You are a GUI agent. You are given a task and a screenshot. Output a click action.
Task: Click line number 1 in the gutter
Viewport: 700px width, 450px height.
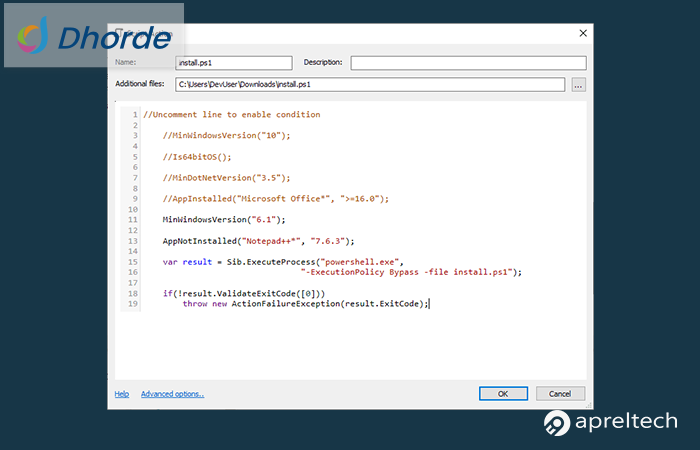tap(135, 114)
